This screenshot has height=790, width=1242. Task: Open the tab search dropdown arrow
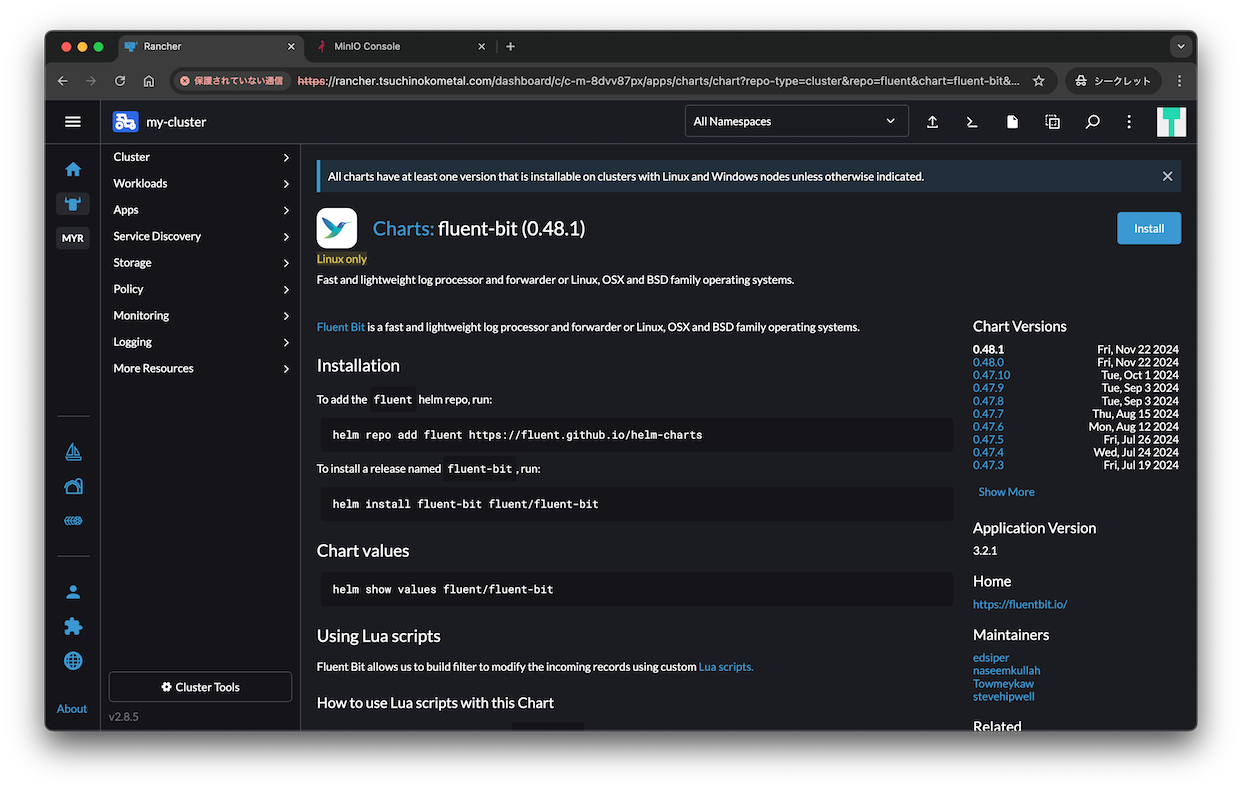[x=1181, y=46]
